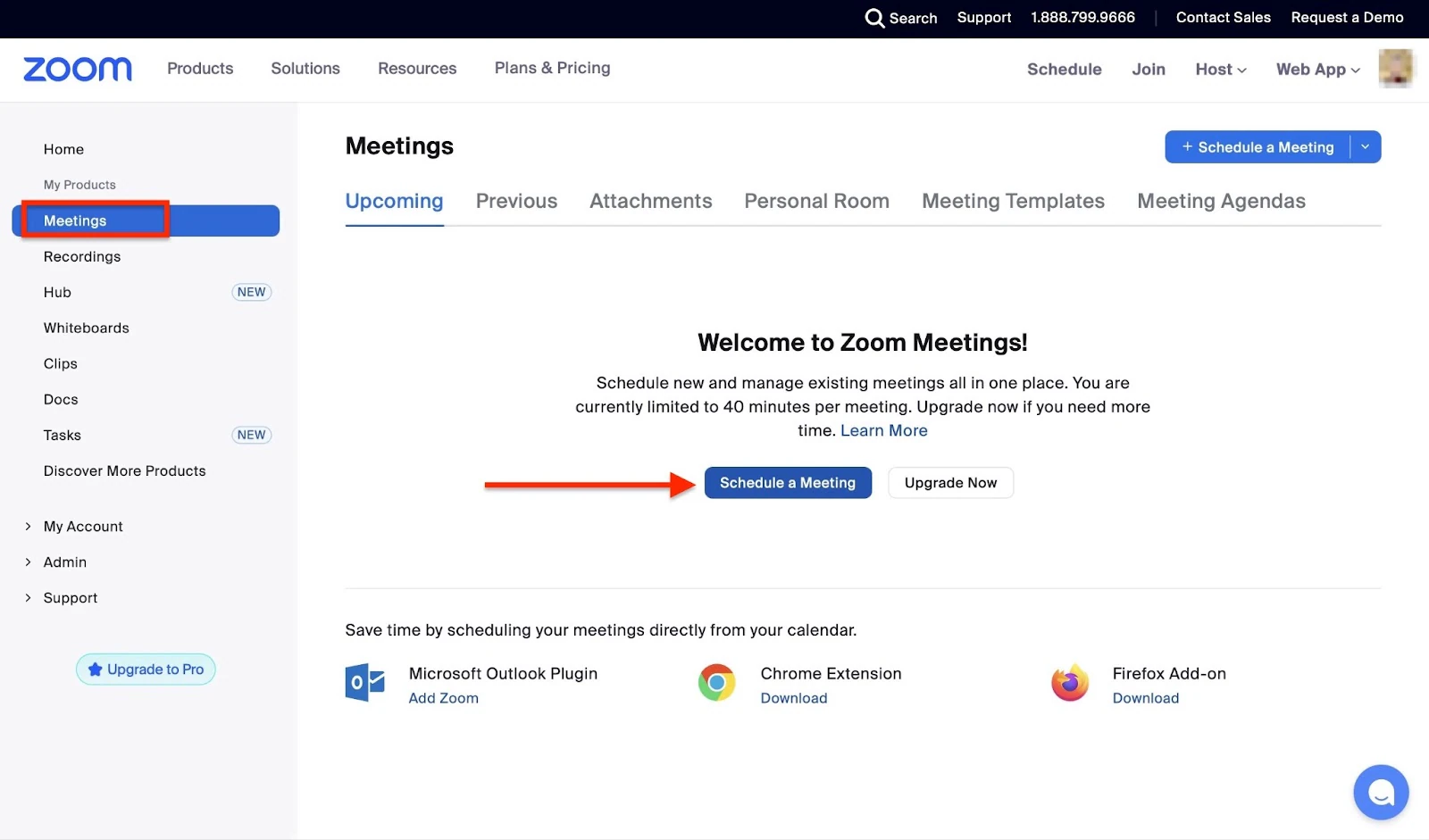Open the top-bar Support link
The width and height of the screenshot is (1429, 840).
[984, 18]
